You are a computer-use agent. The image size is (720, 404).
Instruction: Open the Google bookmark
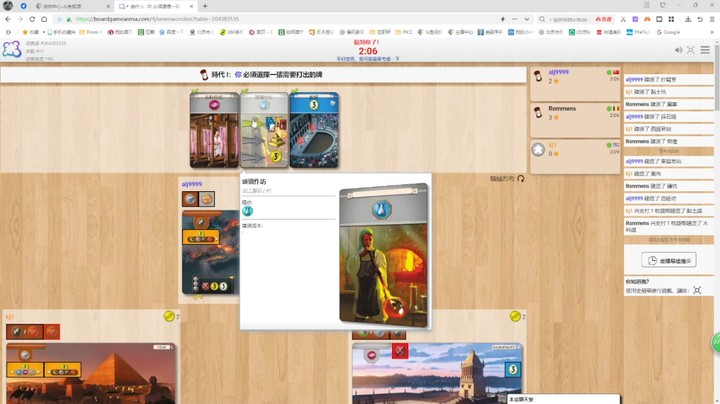pos(668,32)
